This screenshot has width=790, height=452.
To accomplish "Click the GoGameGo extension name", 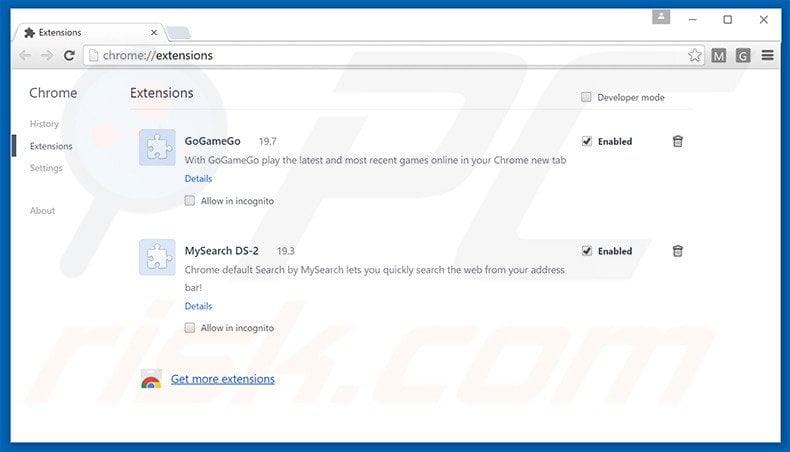I will (x=213, y=141).
